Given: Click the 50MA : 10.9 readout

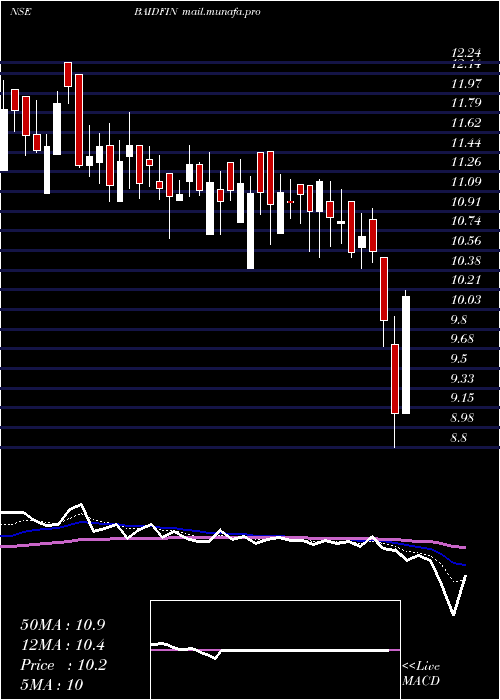Looking at the screenshot, I should (63, 625).
